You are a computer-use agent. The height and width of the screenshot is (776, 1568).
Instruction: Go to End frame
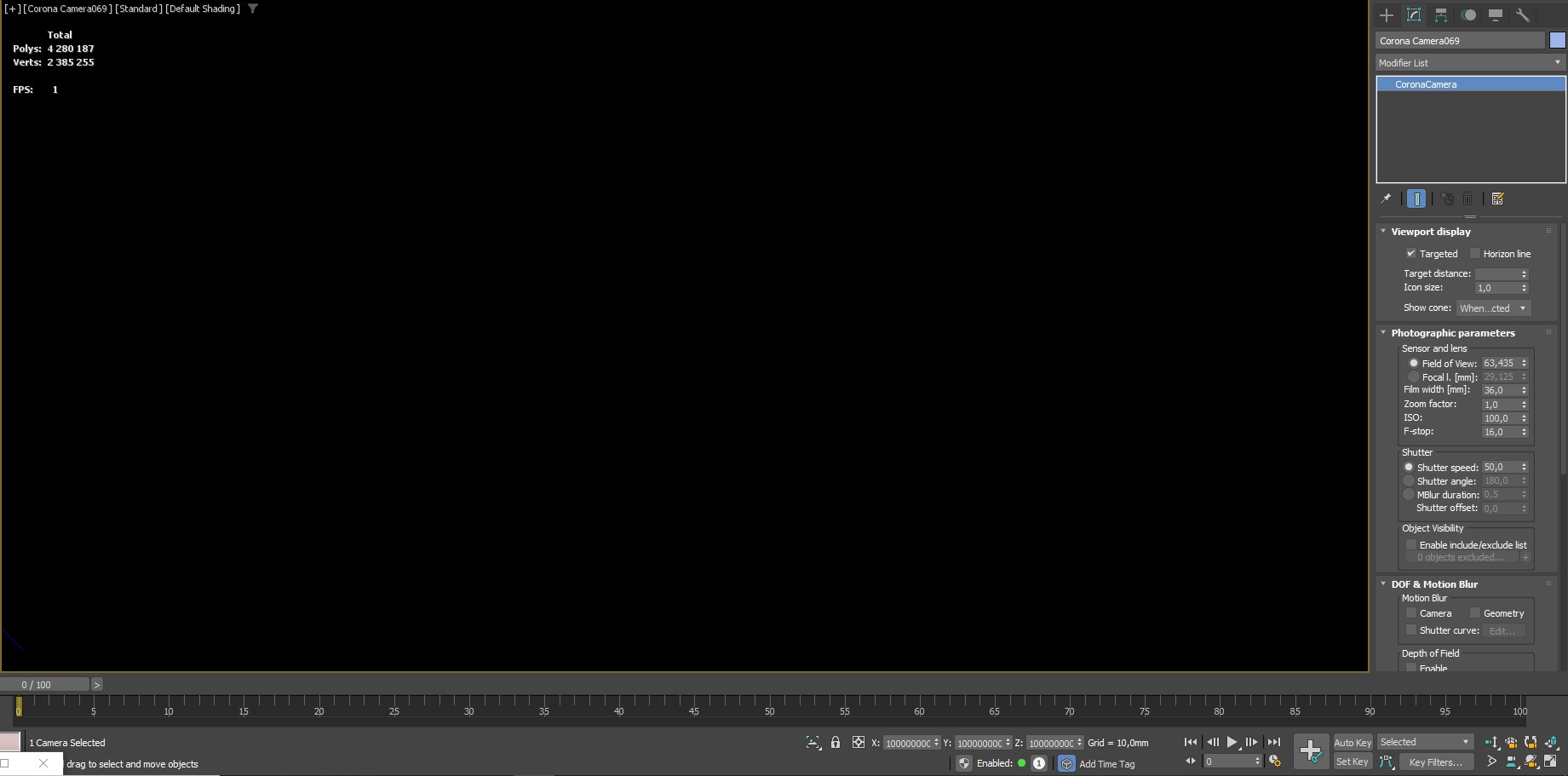[x=1274, y=742]
